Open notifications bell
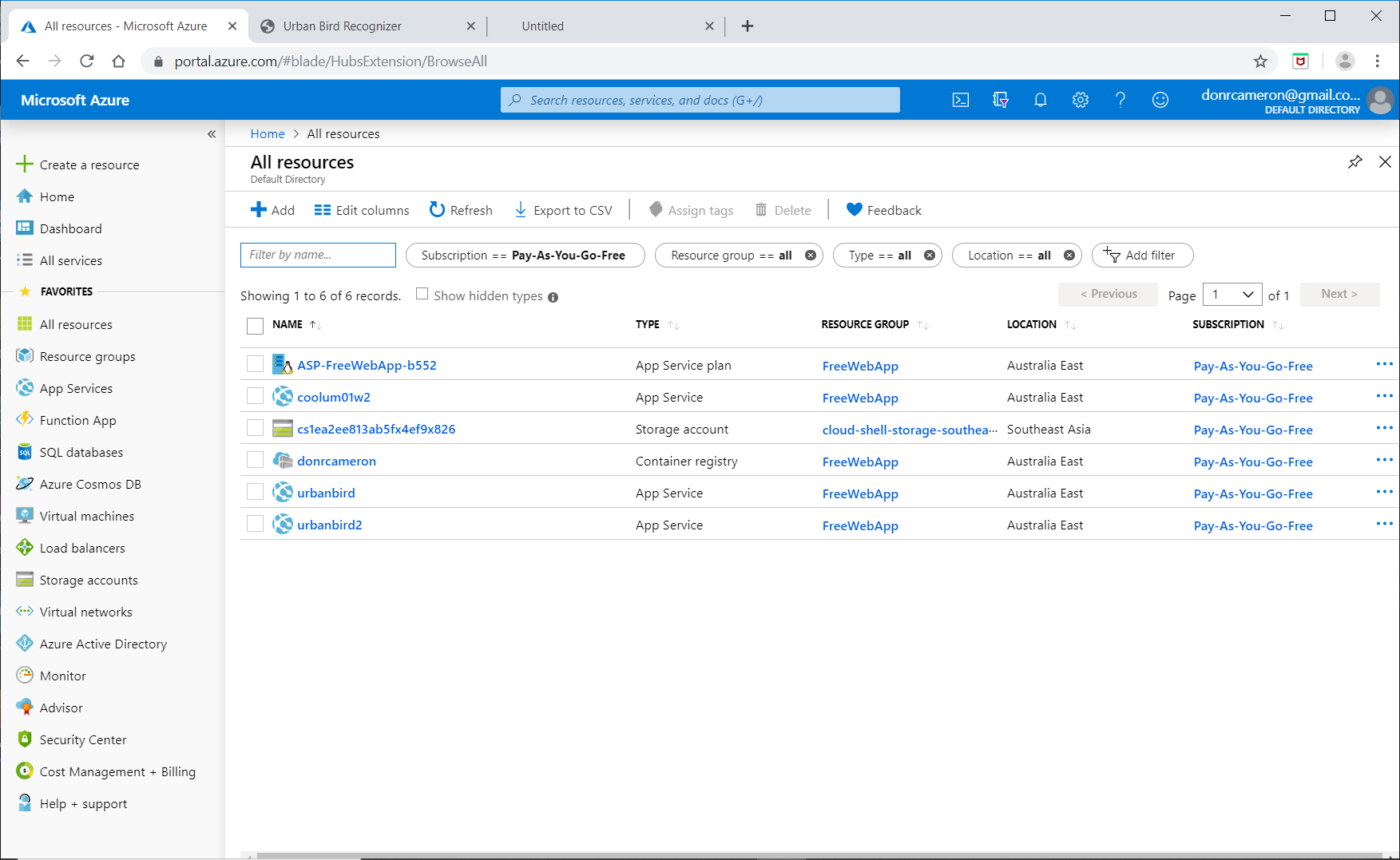 tap(1041, 100)
